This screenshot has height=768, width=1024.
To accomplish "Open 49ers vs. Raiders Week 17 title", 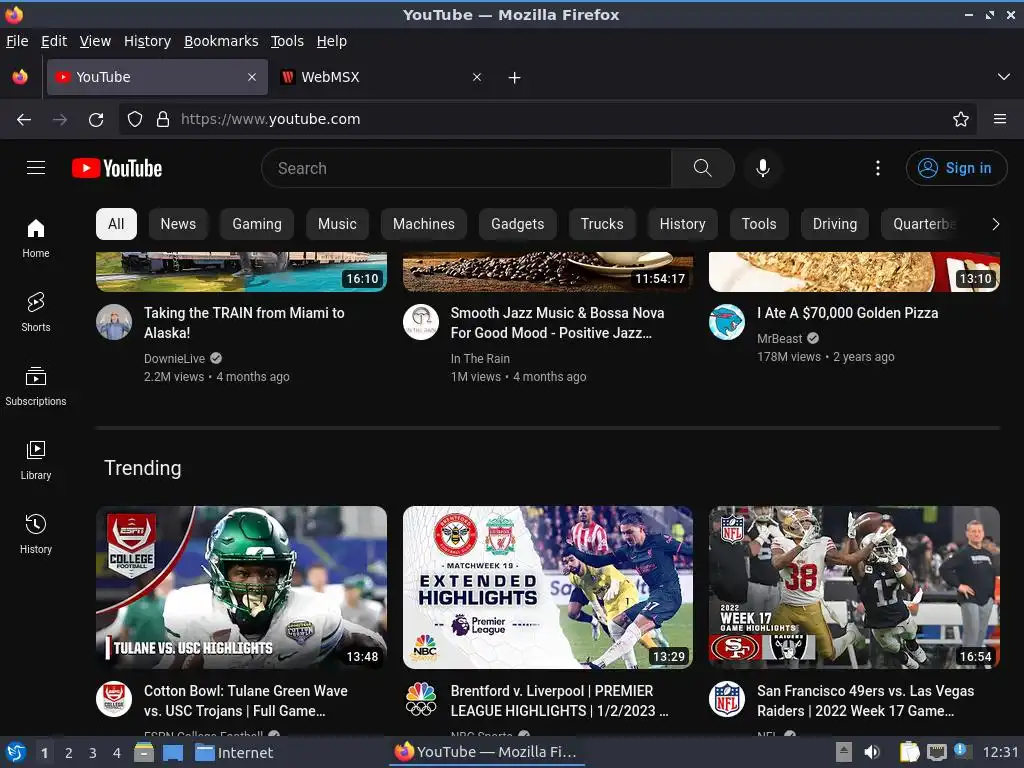I will coord(865,701).
